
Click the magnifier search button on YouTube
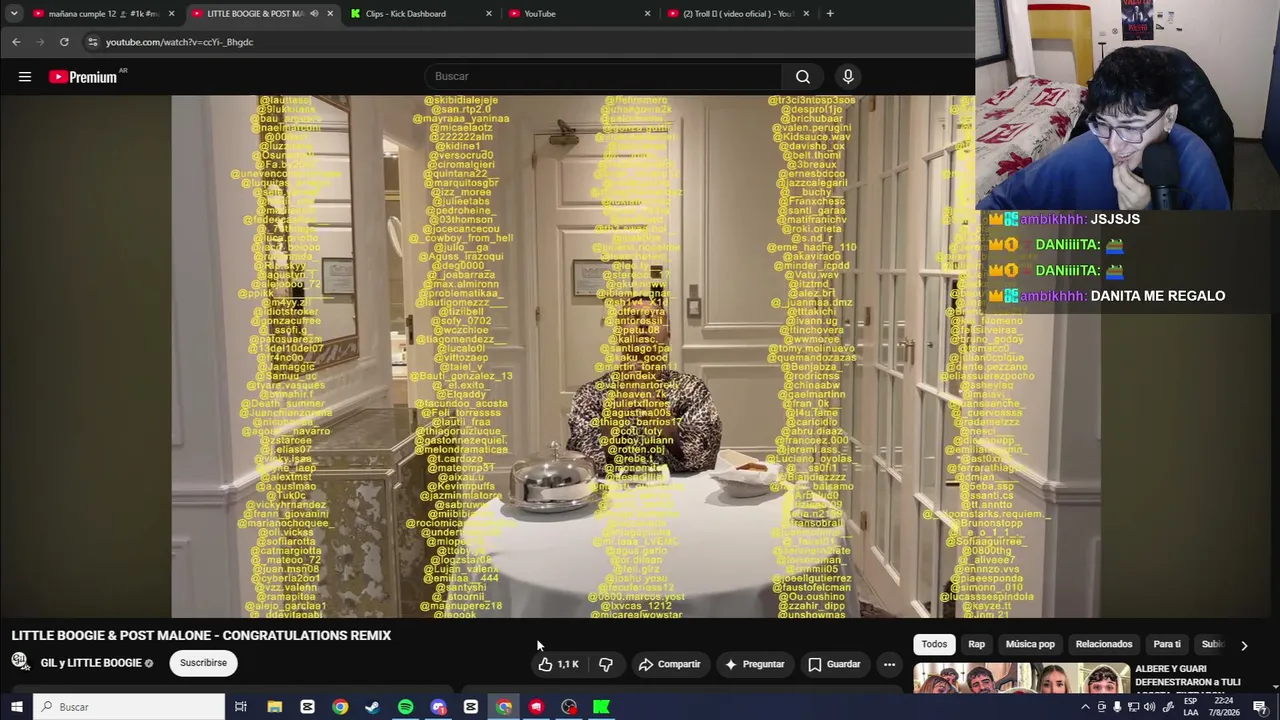[802, 76]
